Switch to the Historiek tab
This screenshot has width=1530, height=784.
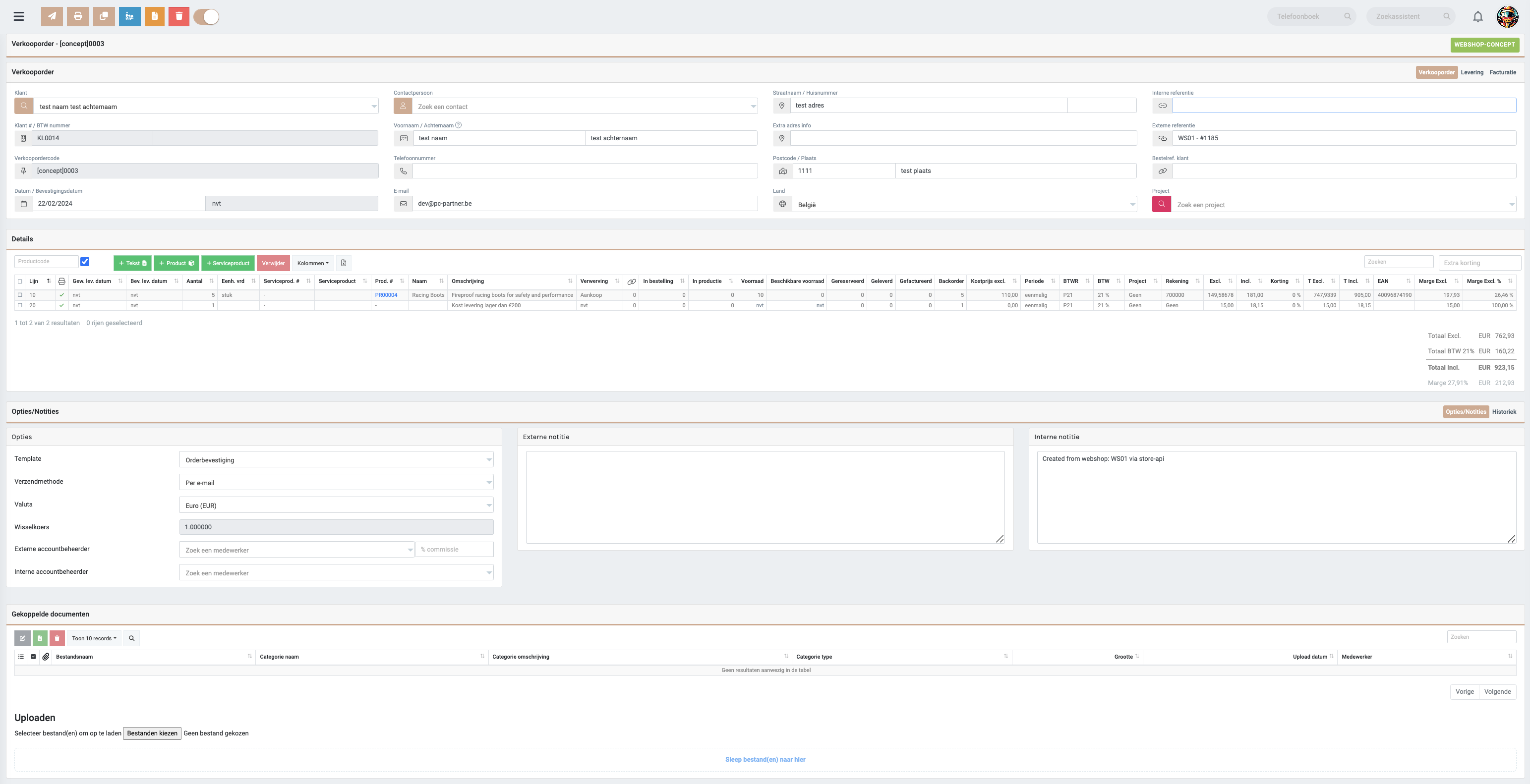(x=1504, y=412)
